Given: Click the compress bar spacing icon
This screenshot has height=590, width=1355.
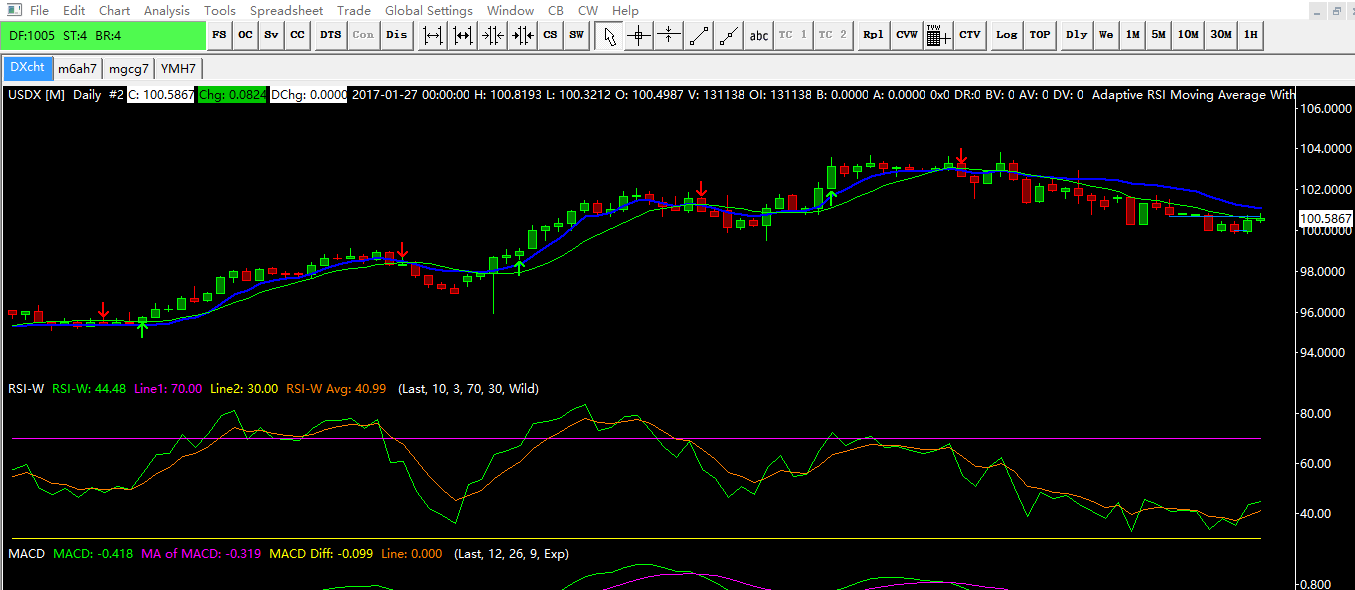Looking at the screenshot, I should (492, 35).
